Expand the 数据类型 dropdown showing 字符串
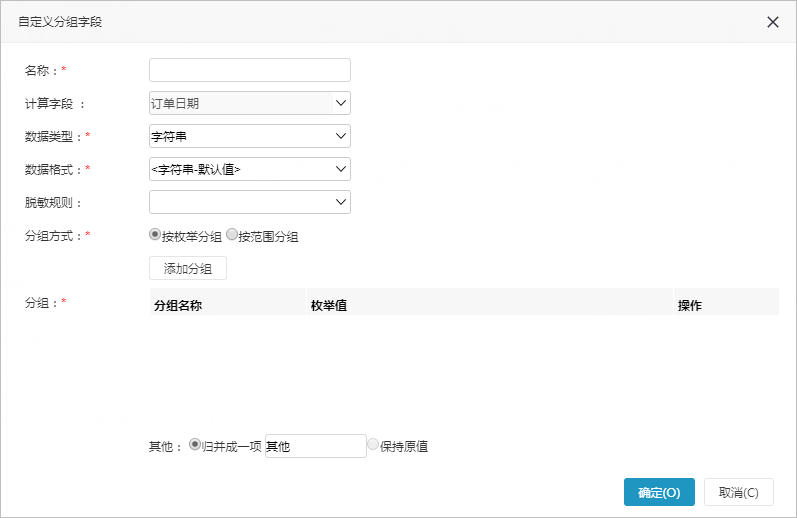Image resolution: width=797 pixels, height=518 pixels. (x=250, y=136)
